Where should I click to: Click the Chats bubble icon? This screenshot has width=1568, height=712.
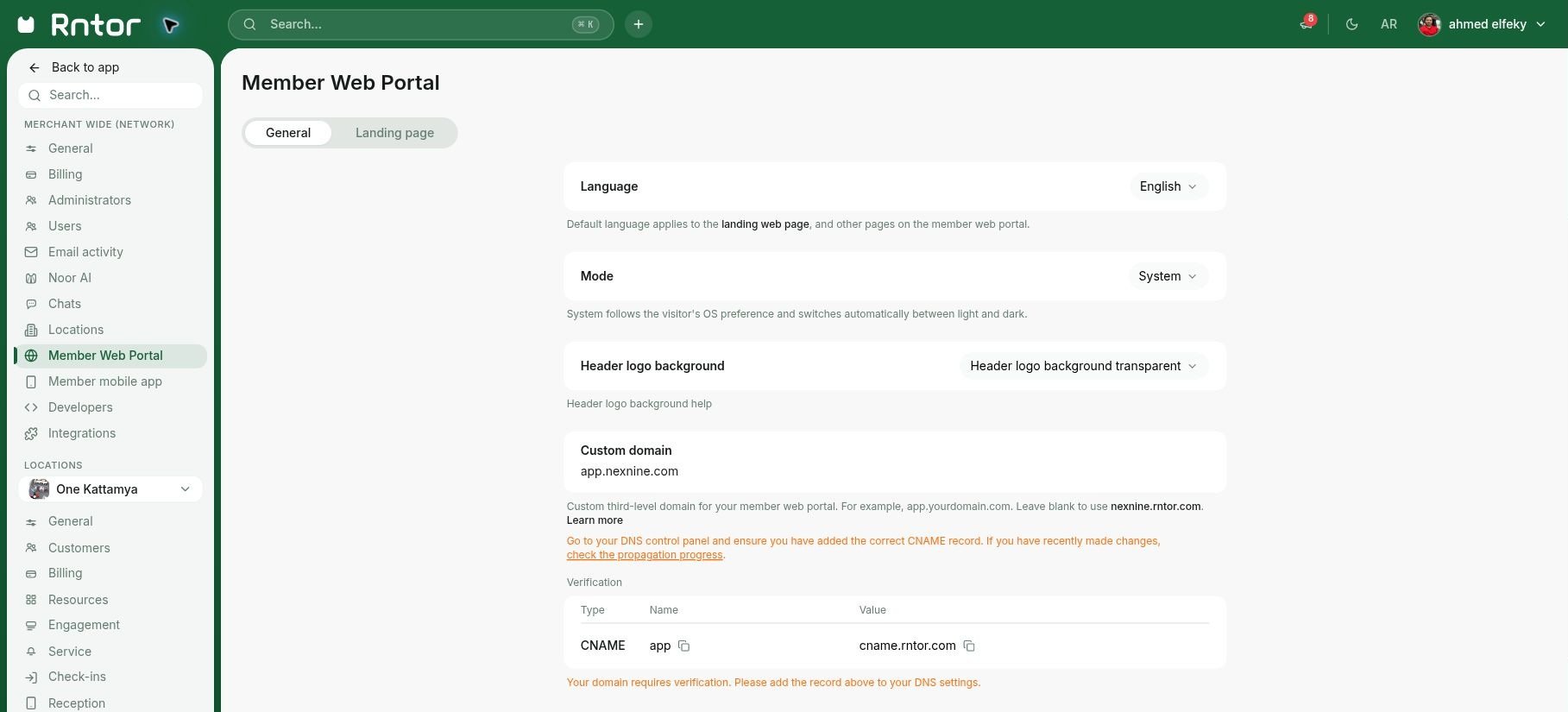click(x=31, y=304)
